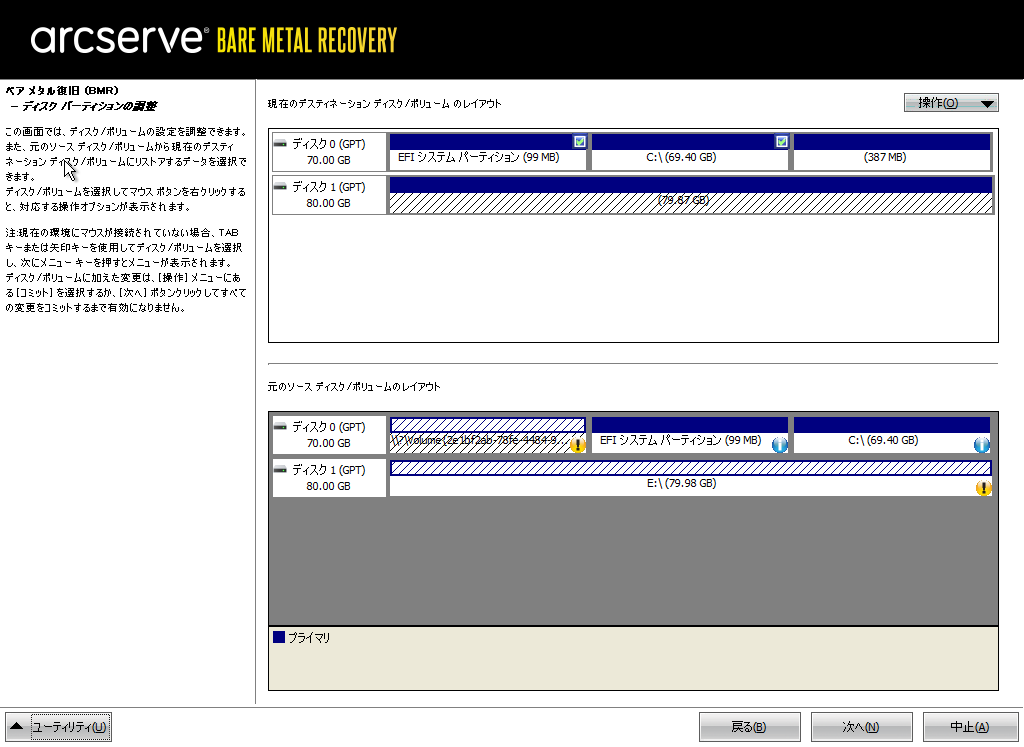Select source EFI システム パーティション (99 MB)

pyautogui.click(x=690, y=435)
